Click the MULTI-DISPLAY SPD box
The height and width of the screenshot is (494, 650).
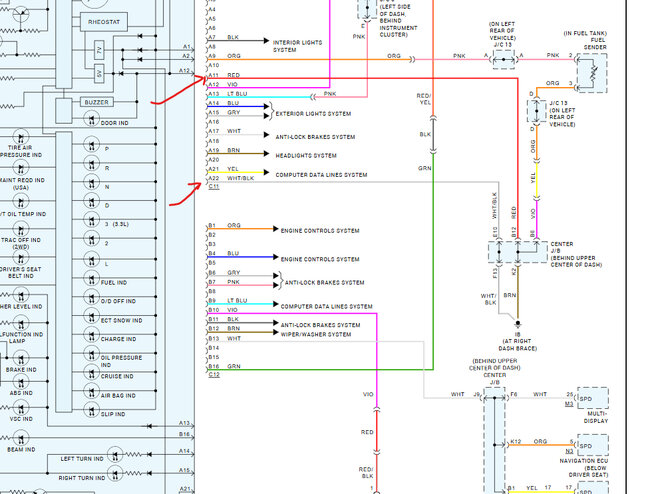(593, 398)
